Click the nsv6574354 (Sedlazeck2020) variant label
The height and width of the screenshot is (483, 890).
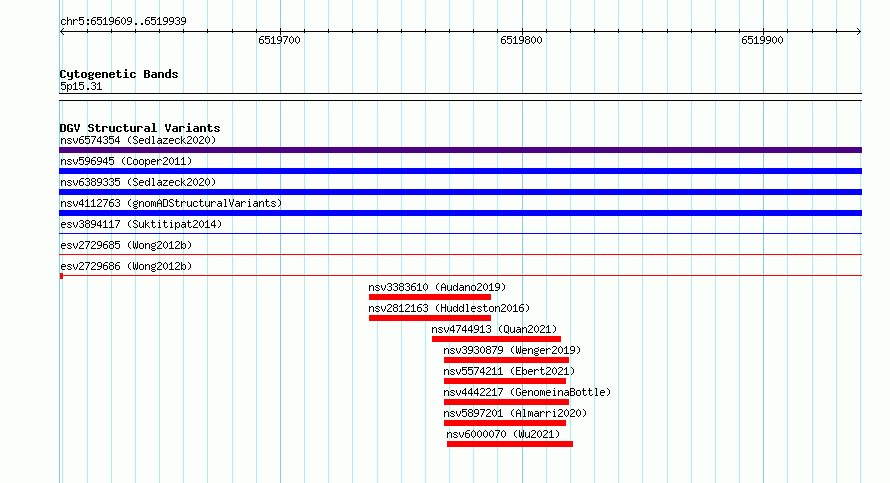click(x=138, y=140)
